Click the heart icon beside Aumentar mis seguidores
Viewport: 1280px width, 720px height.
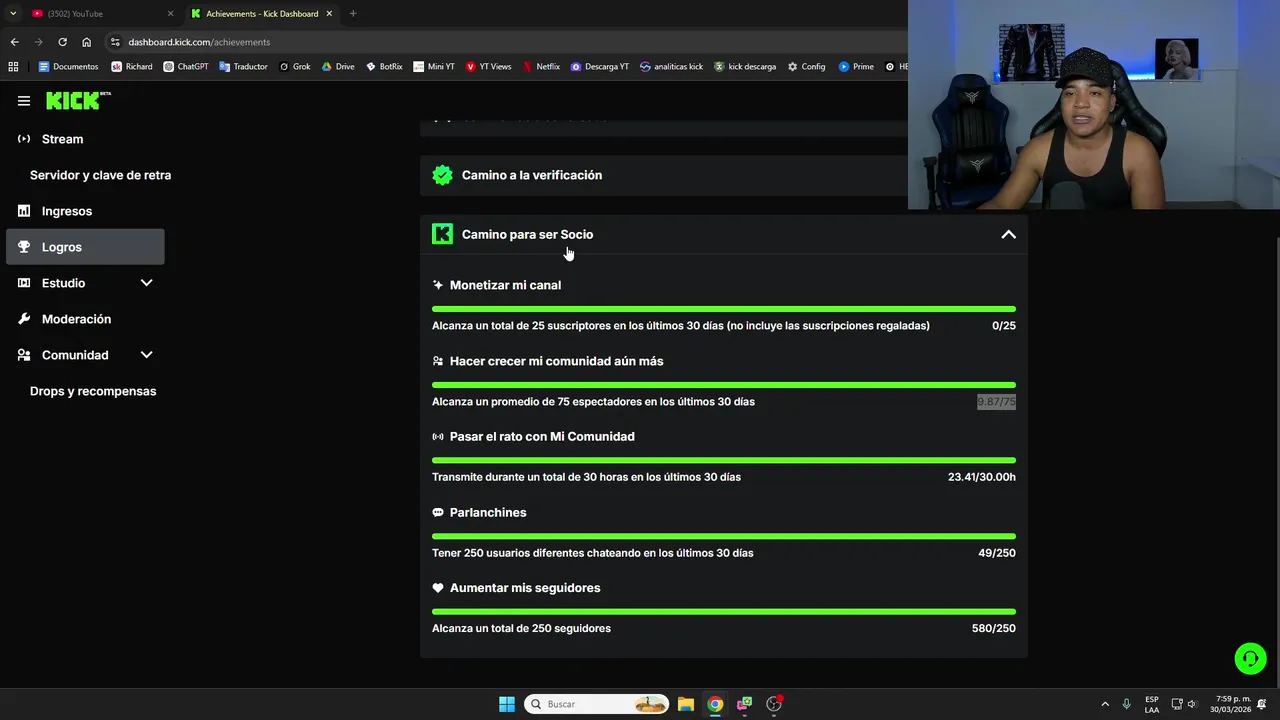438,588
